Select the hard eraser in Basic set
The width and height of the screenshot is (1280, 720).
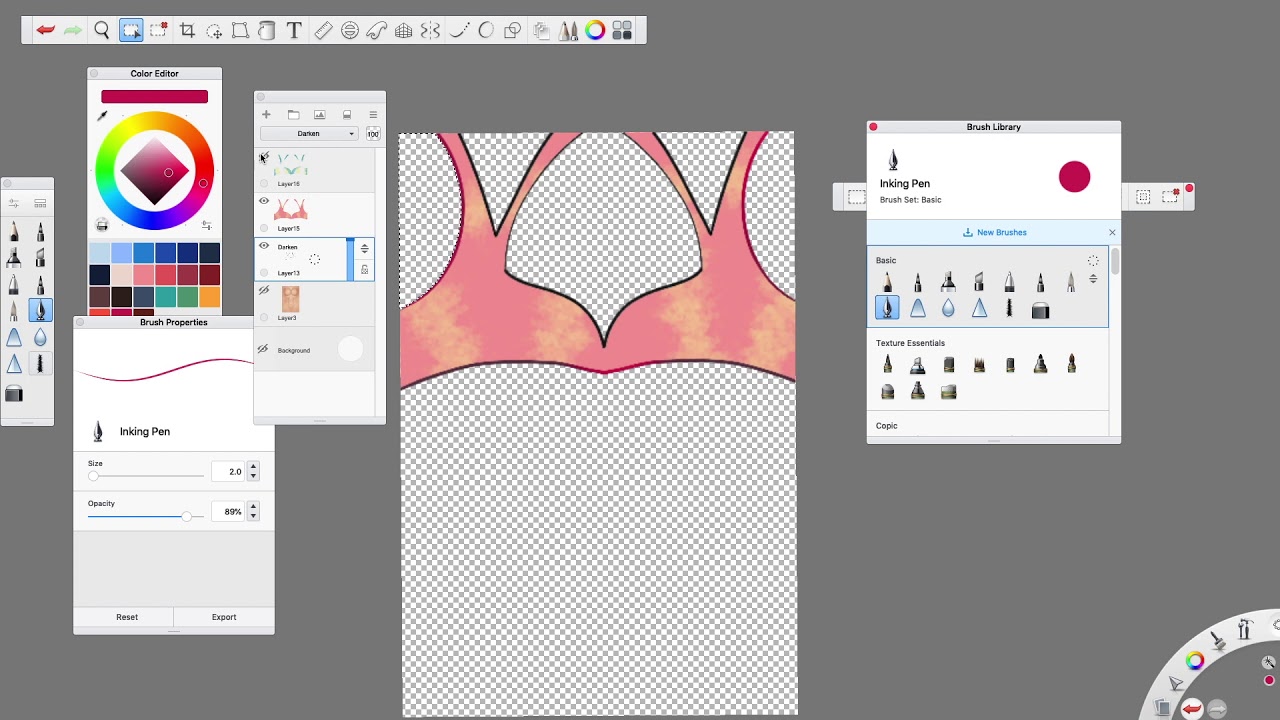coord(1040,311)
